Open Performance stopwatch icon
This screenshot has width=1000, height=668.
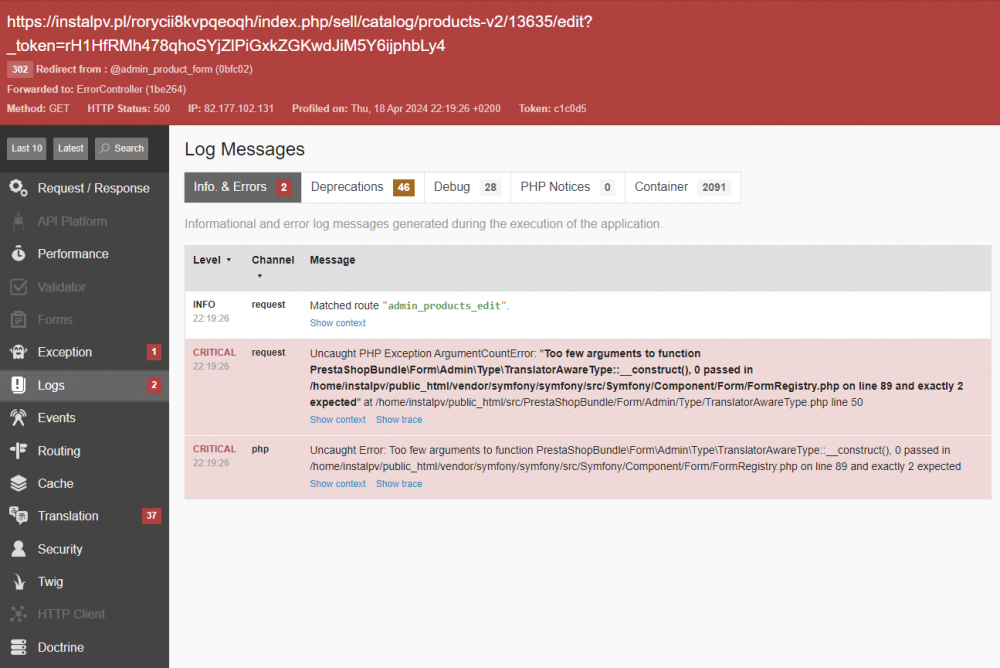(x=18, y=254)
